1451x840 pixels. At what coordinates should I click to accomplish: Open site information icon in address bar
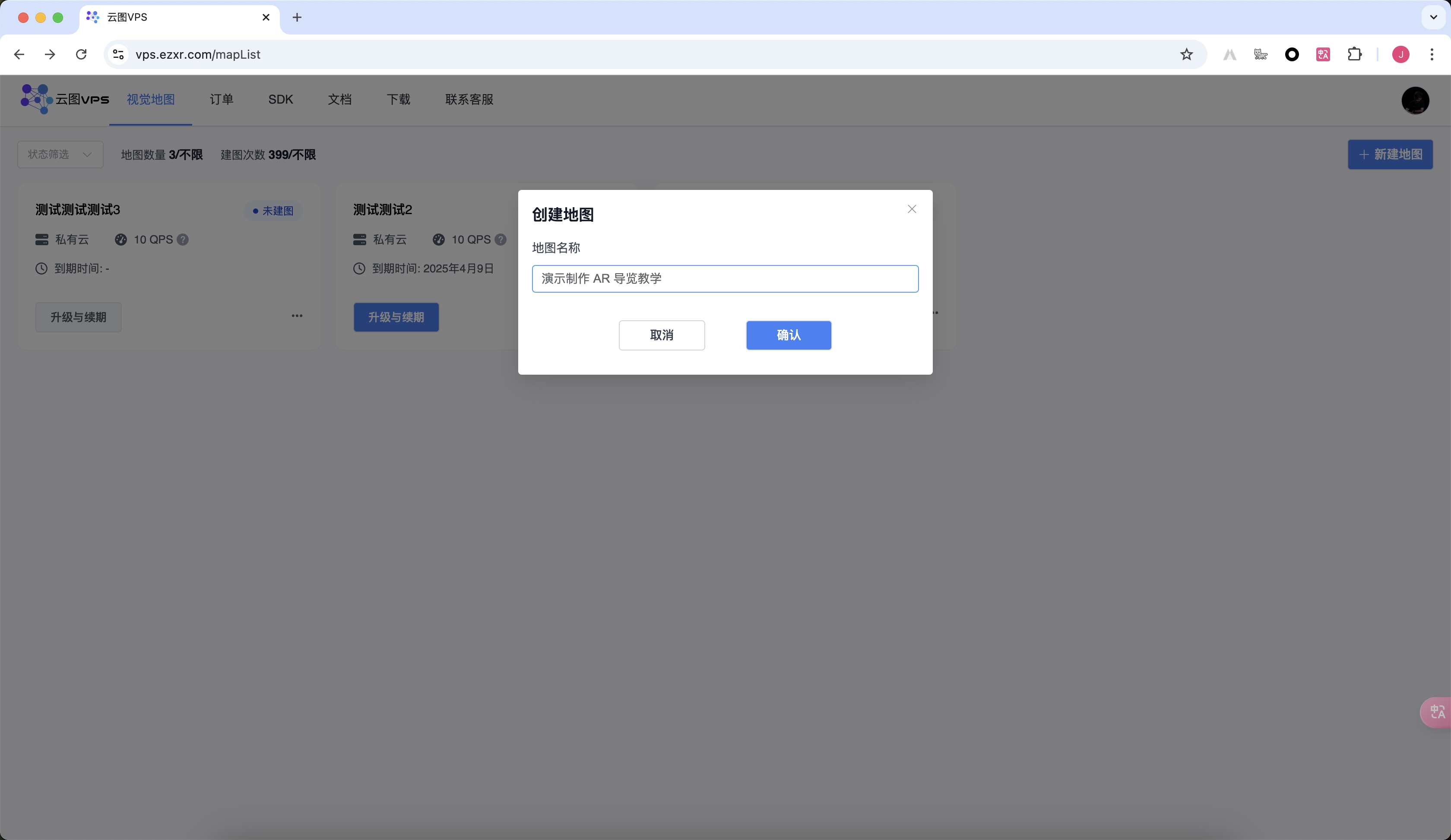(x=119, y=54)
